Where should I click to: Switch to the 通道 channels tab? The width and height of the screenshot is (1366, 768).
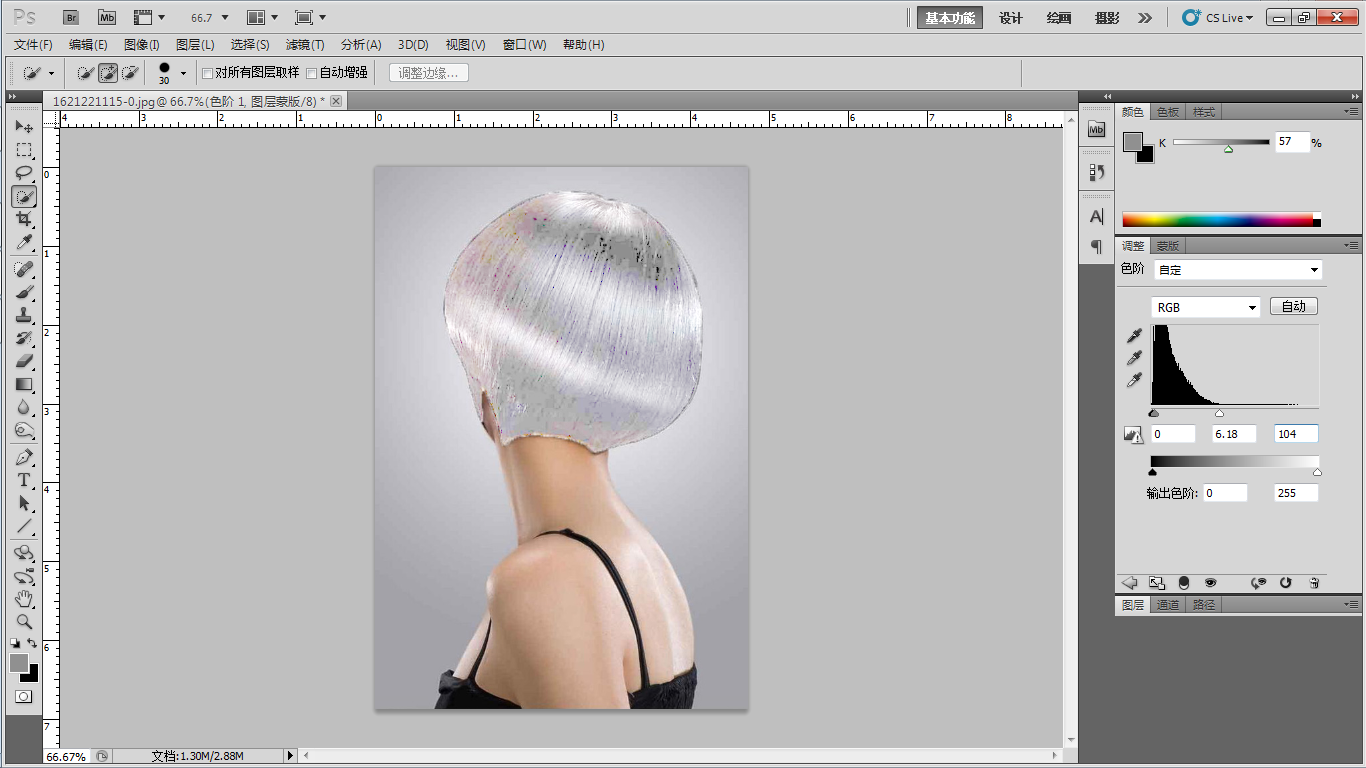1168,605
